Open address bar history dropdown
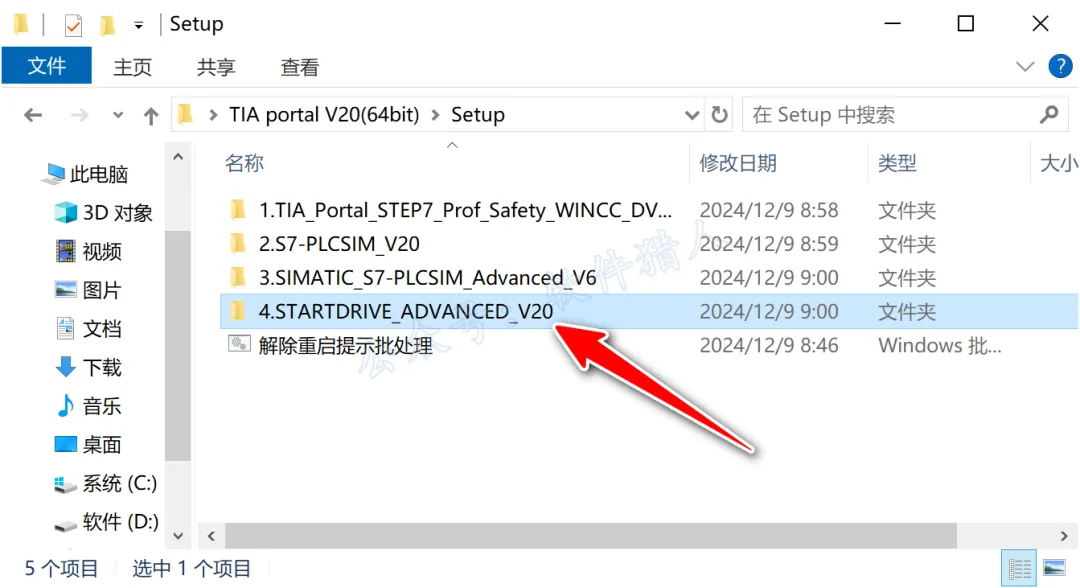 [692, 115]
